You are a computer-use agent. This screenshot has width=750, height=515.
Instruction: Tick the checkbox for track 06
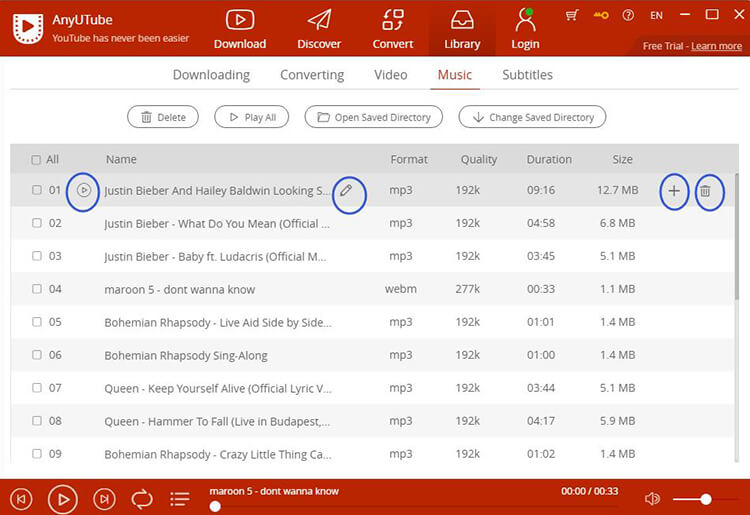[37, 355]
